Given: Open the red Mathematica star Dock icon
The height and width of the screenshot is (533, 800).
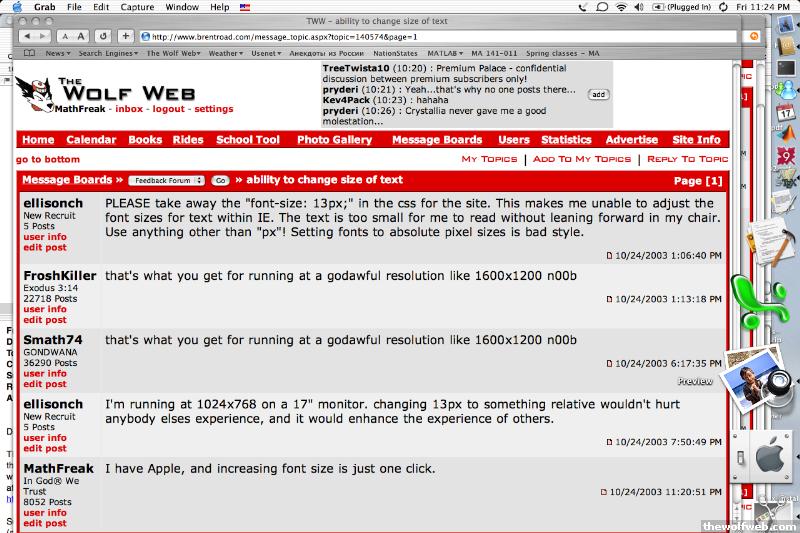Looking at the screenshot, I should (786, 155).
